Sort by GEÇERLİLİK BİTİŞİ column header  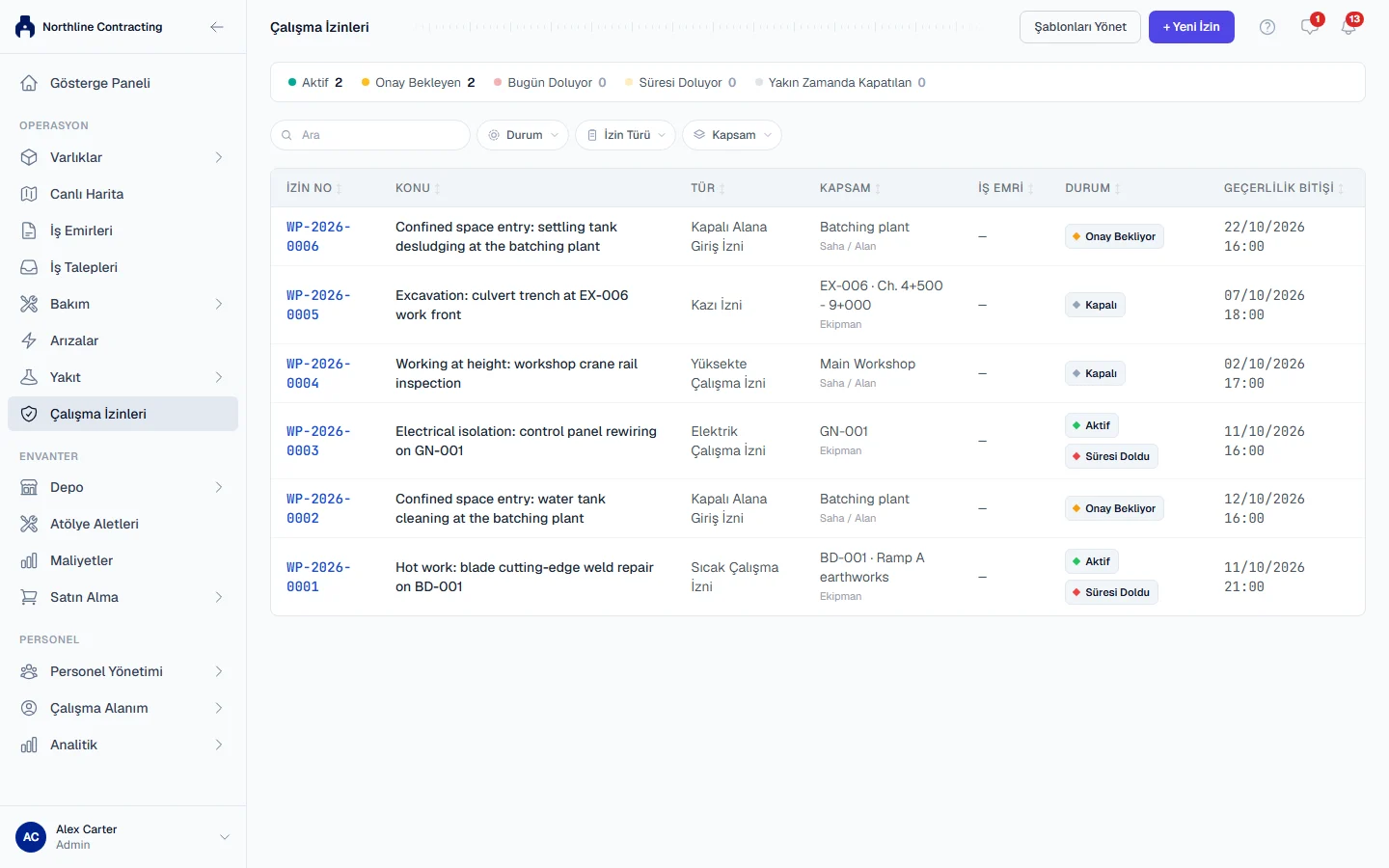1284,188
